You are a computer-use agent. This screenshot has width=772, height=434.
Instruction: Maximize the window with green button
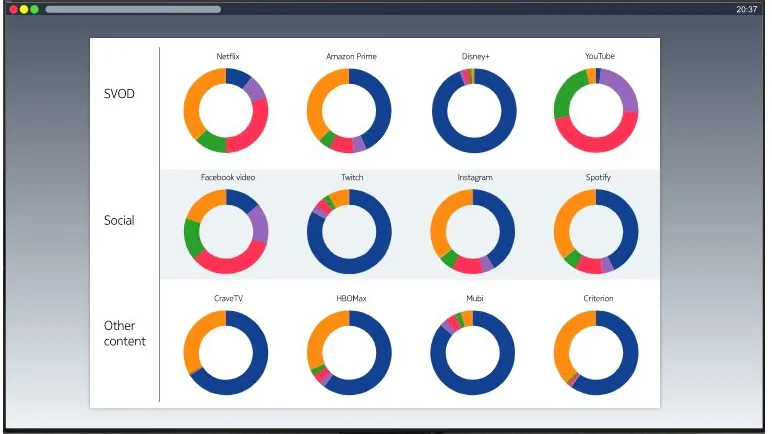(34, 9)
